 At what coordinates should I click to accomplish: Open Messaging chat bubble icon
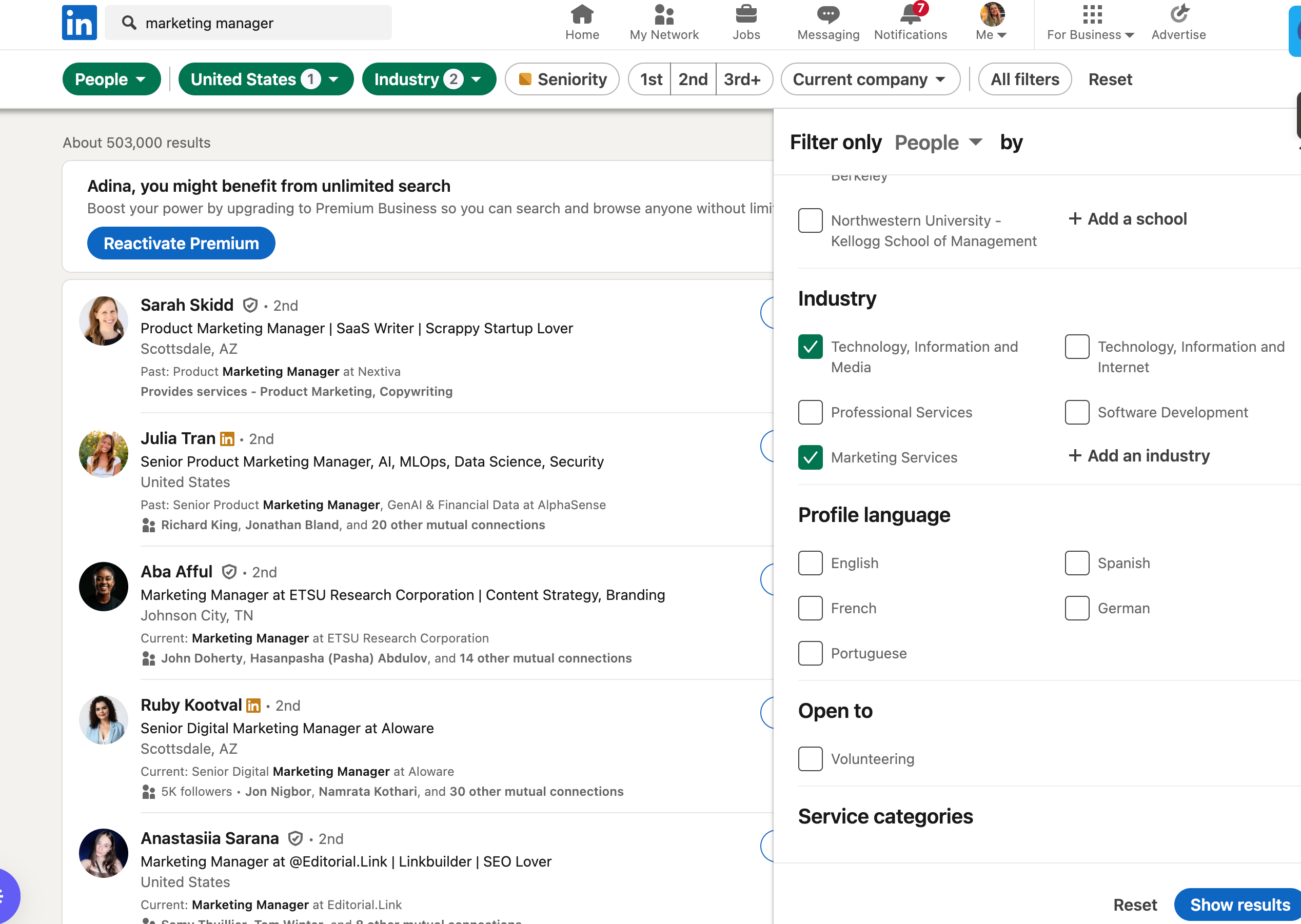pyautogui.click(x=827, y=15)
